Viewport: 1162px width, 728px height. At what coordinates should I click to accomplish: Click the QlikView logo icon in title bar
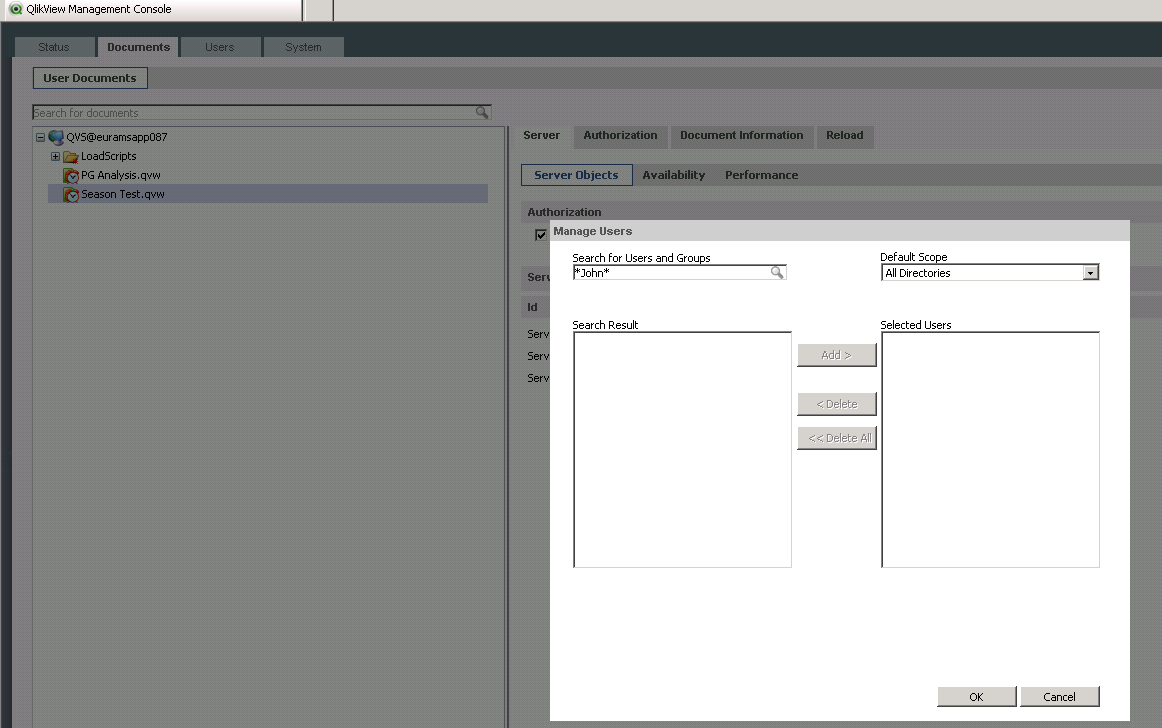pos(16,9)
